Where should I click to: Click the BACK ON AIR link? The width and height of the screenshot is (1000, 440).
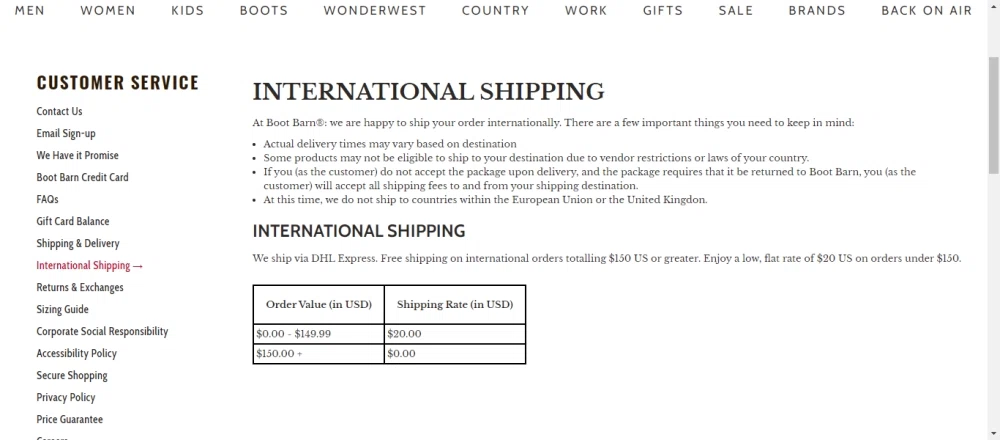(926, 11)
